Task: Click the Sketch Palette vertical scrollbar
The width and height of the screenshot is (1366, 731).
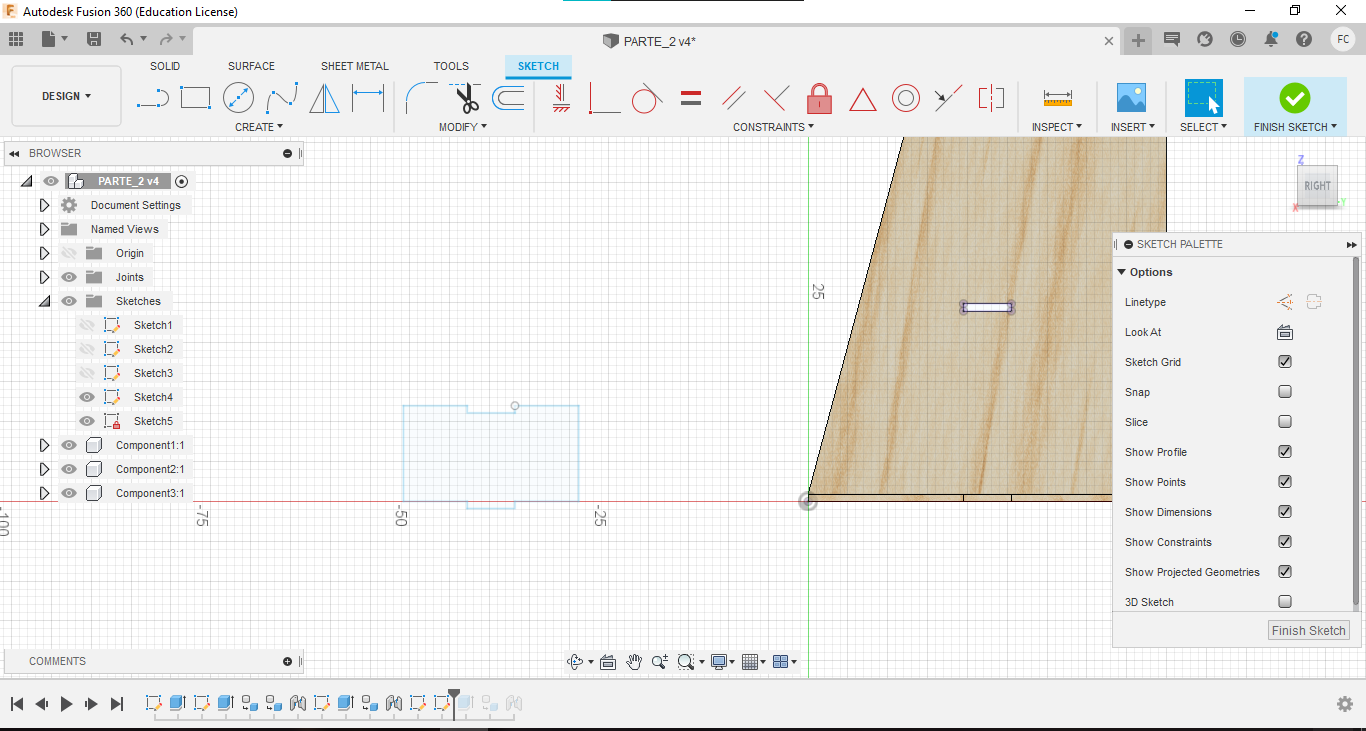Action: click(x=1357, y=430)
